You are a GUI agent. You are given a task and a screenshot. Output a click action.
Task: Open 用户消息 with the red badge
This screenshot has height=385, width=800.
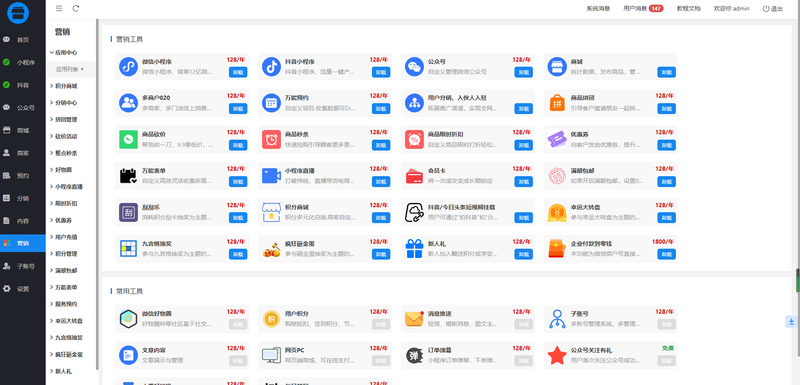(x=643, y=9)
